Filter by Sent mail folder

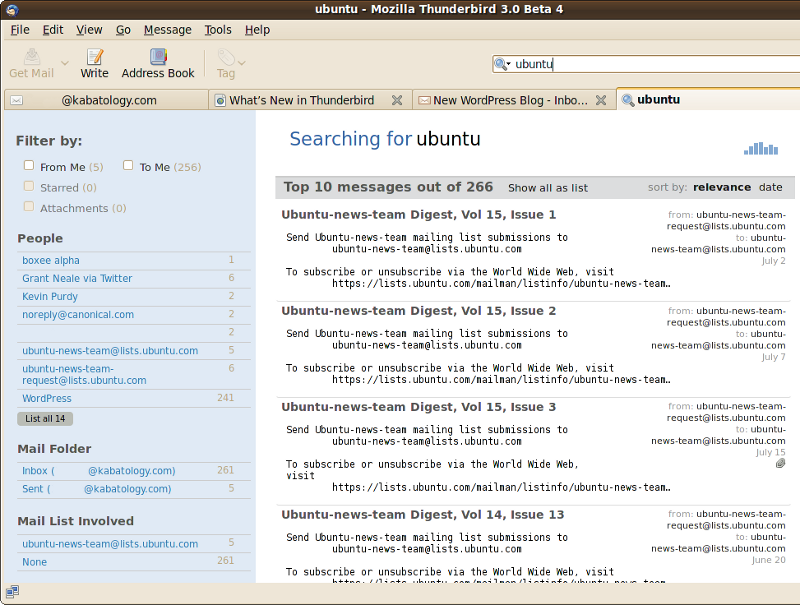pos(96,489)
